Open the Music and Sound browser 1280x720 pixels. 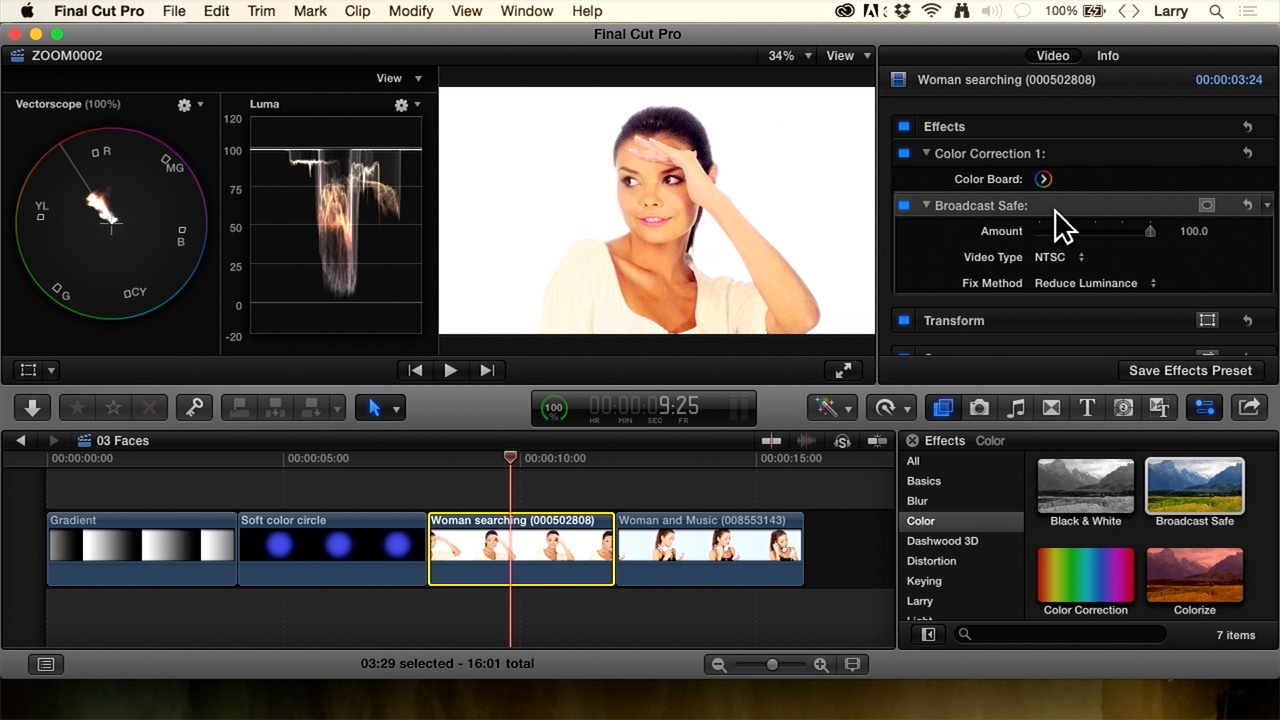[1015, 408]
